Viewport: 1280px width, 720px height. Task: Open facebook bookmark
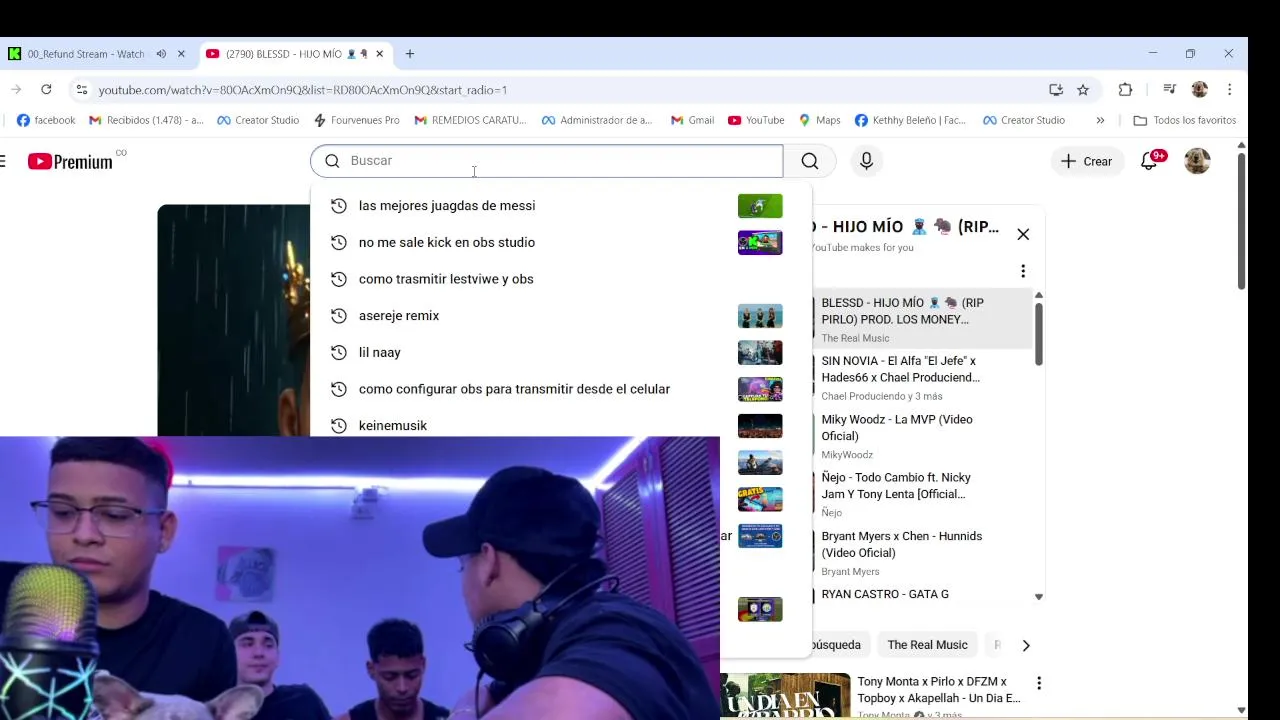tap(46, 120)
